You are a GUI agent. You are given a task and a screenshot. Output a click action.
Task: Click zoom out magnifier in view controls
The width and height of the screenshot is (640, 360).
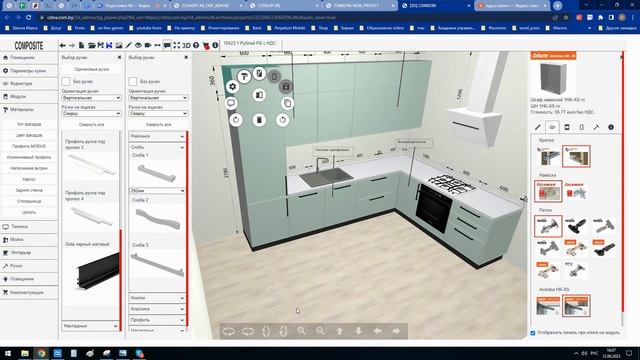[320, 331]
